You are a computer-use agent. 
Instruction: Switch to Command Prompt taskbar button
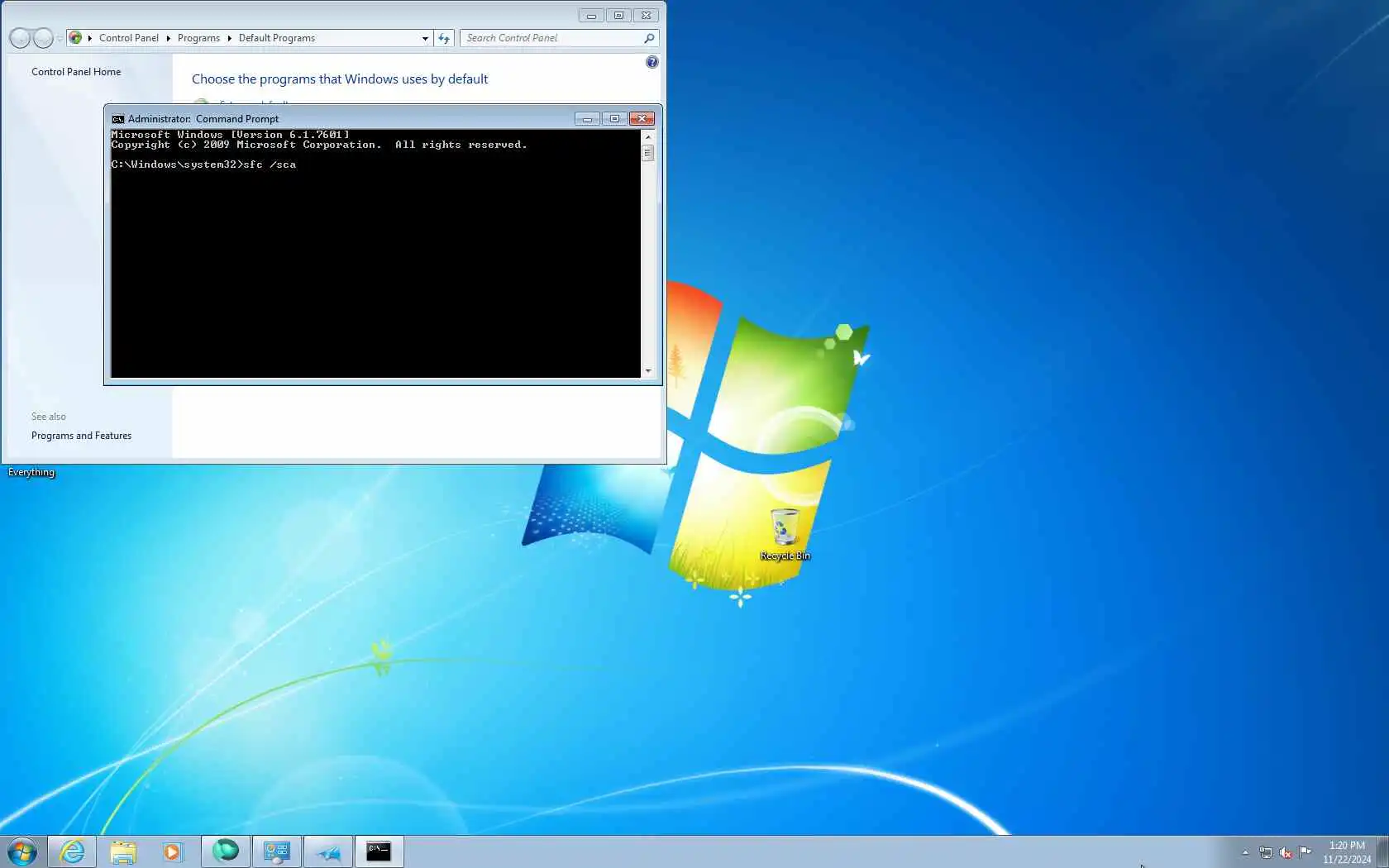point(379,851)
